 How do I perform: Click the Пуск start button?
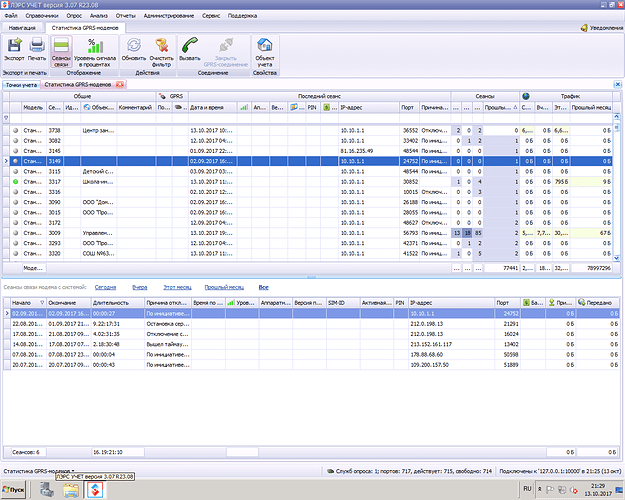[x=13, y=490]
